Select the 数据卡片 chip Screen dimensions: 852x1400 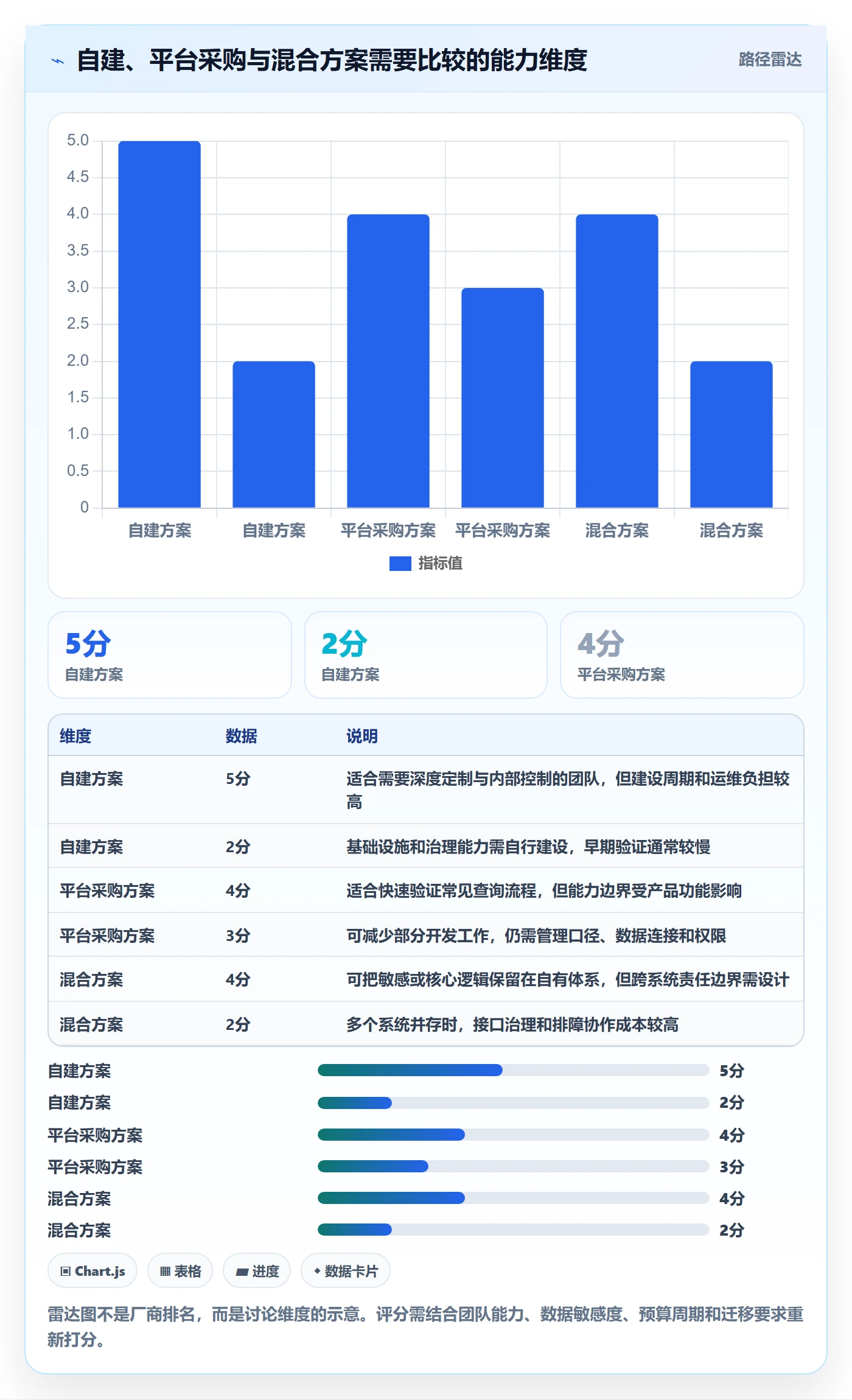346,1271
